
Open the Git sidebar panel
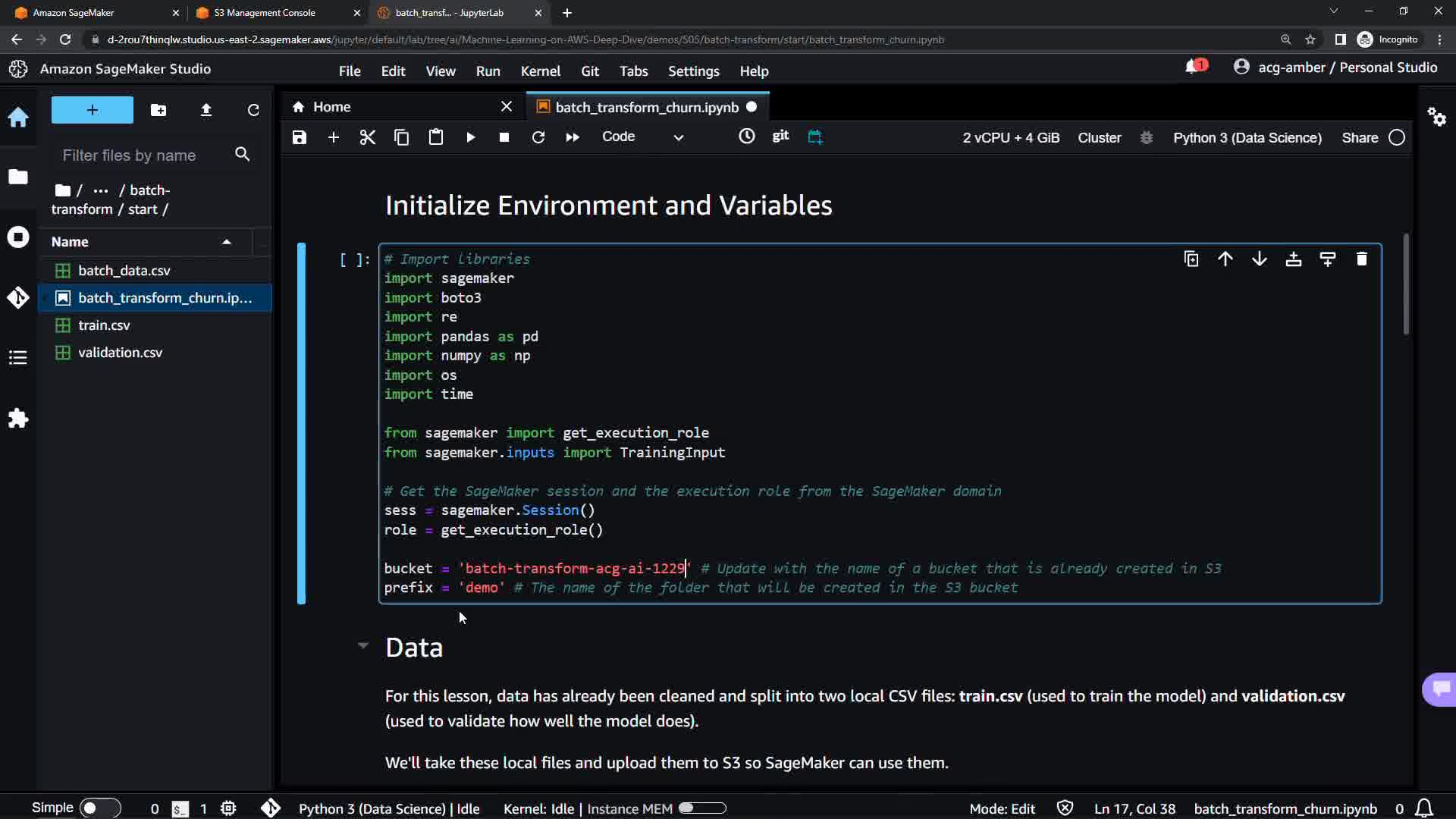point(18,298)
